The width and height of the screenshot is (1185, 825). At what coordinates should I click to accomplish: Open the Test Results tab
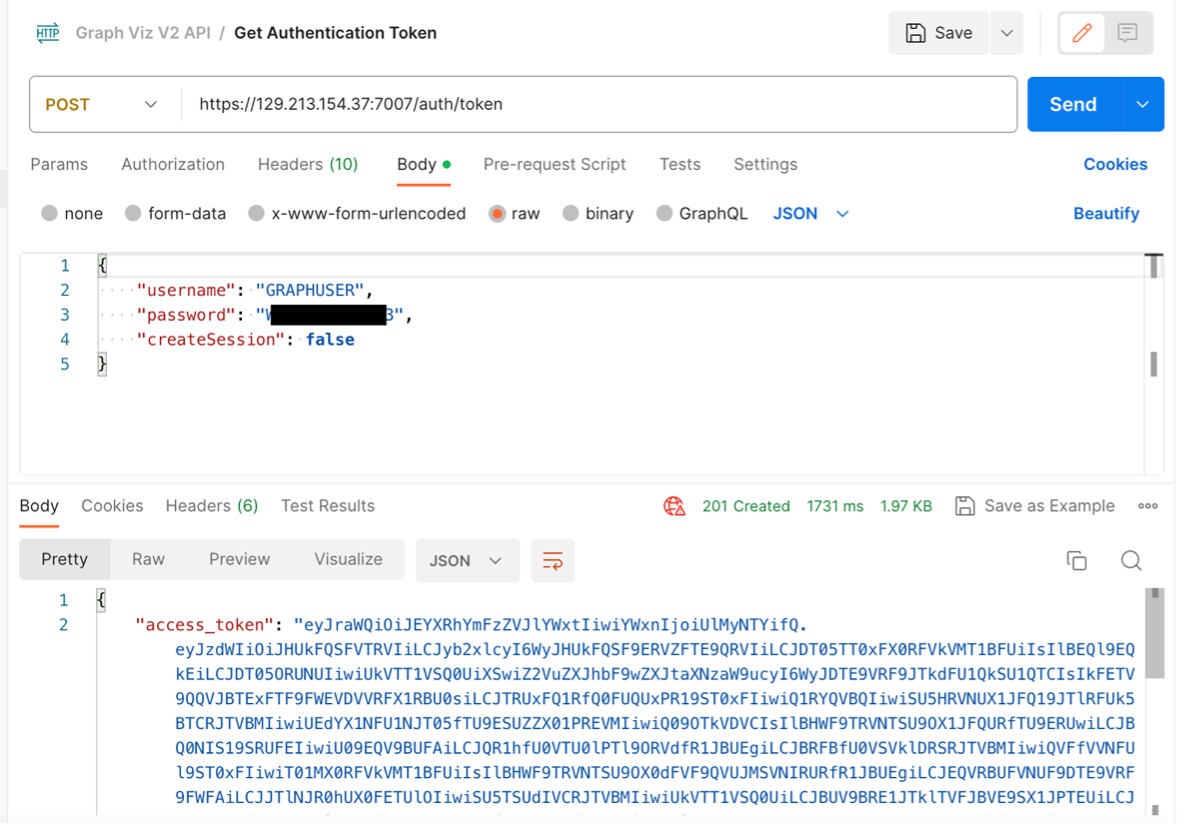[327, 505]
